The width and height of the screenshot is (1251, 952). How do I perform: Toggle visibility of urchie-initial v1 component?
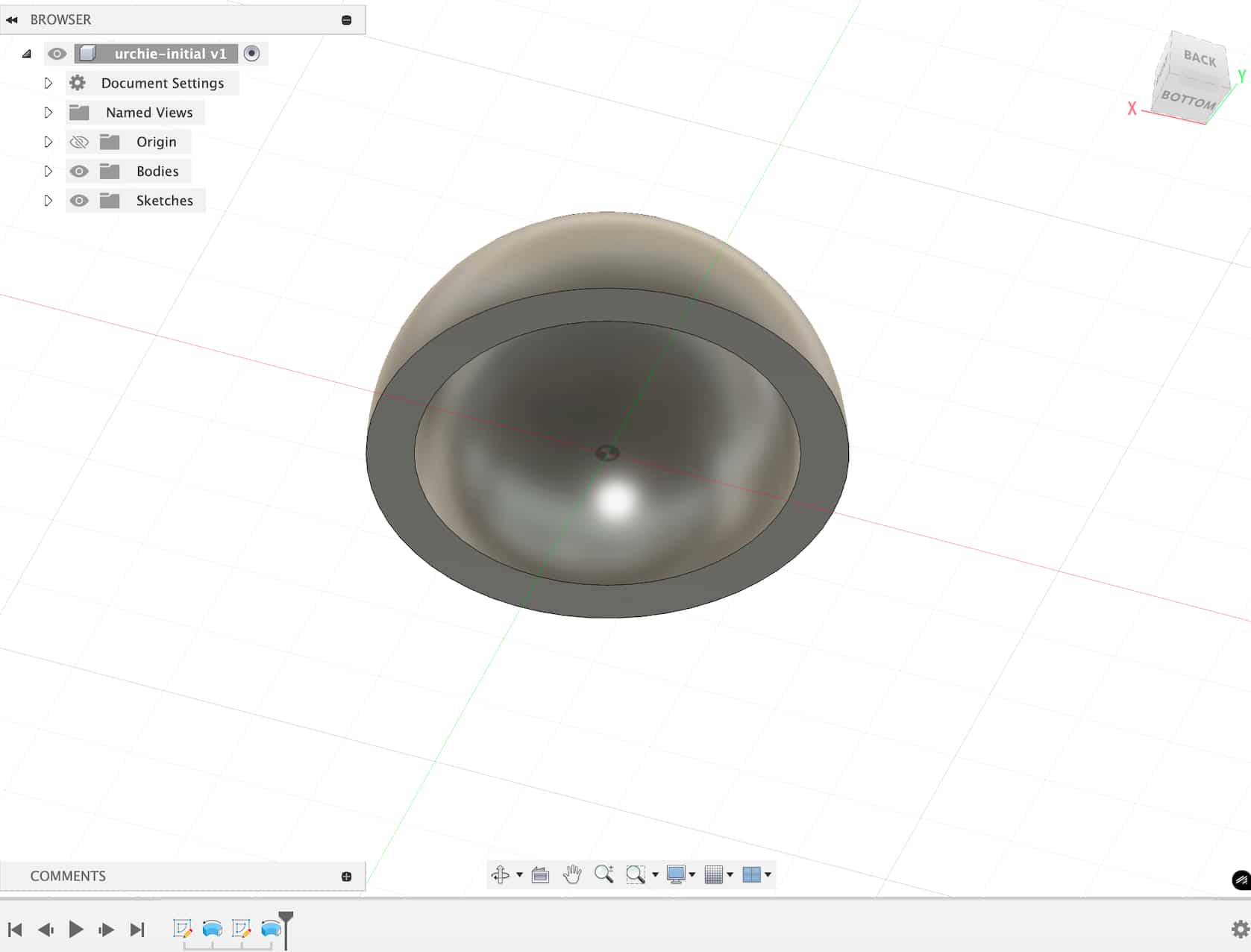coord(57,54)
